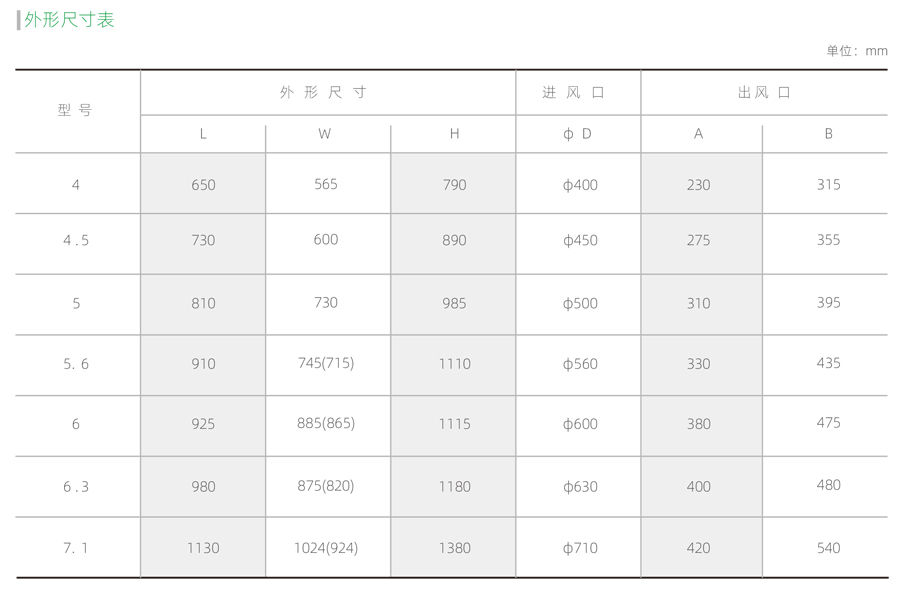Click the 进风口 header cell
Viewport: 900px width, 600px height.
coord(576,93)
